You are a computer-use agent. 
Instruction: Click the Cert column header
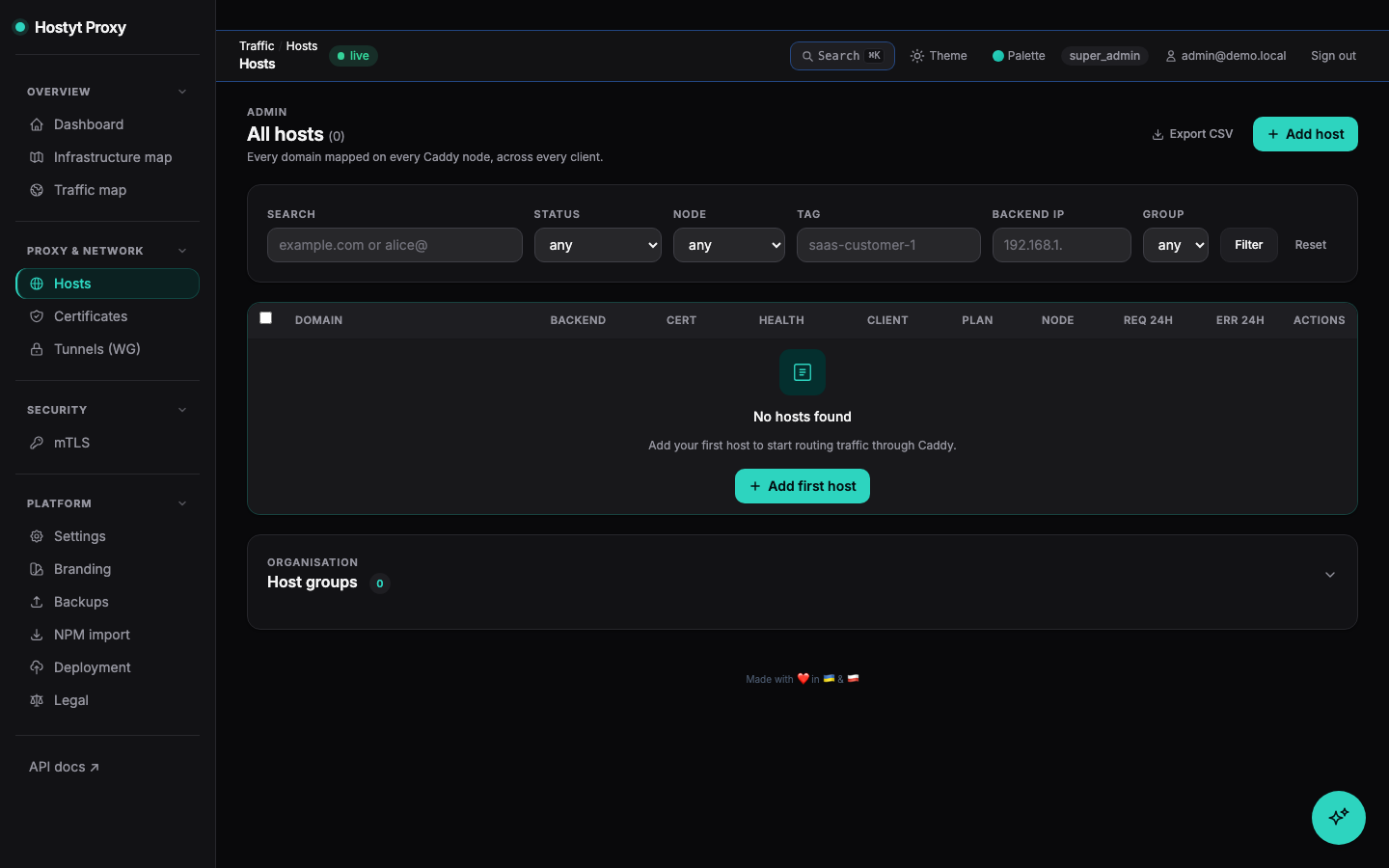(x=681, y=320)
